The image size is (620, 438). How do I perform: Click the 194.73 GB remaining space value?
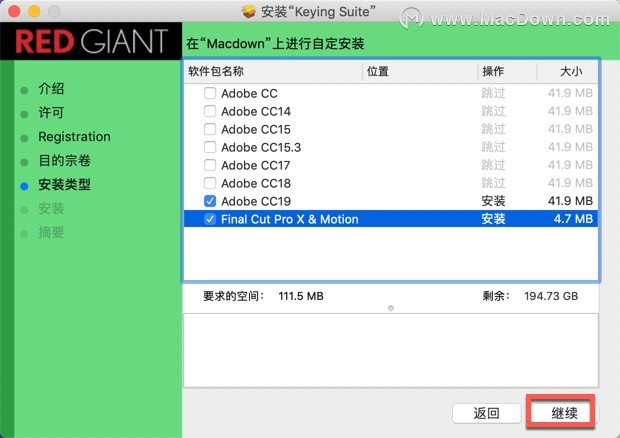click(551, 296)
